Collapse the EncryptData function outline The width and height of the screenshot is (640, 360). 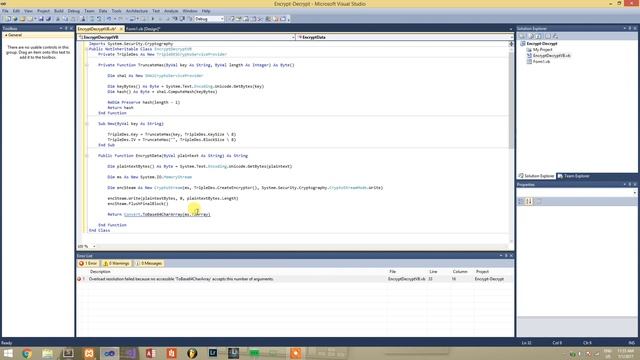pos(86,156)
